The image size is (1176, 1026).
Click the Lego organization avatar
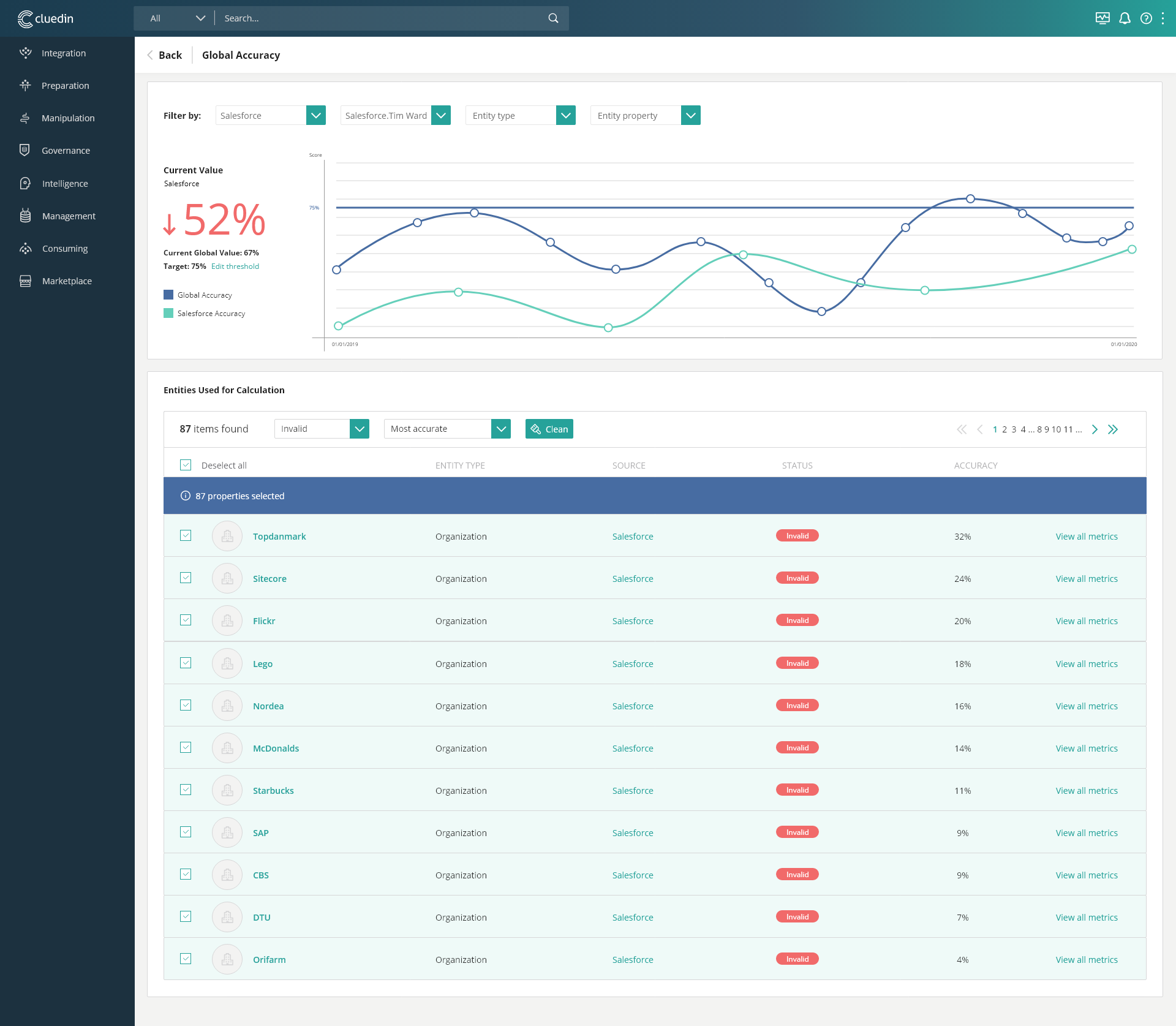[x=227, y=663]
